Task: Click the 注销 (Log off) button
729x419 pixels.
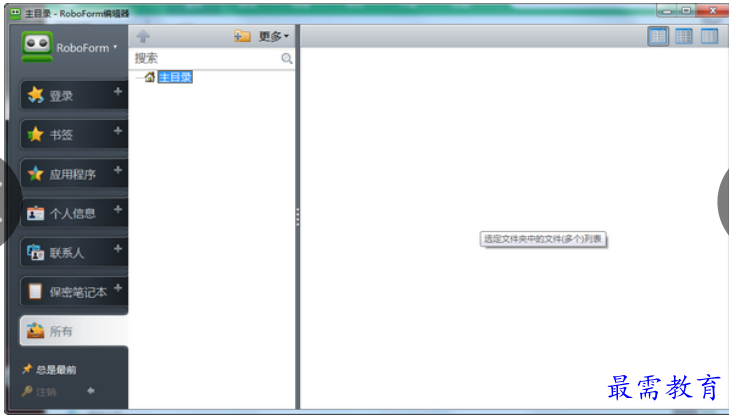Action: [39, 392]
